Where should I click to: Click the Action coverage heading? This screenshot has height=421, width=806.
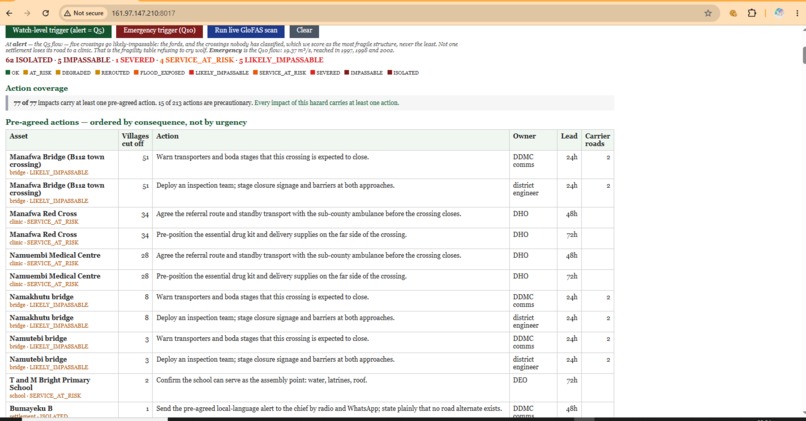36,88
